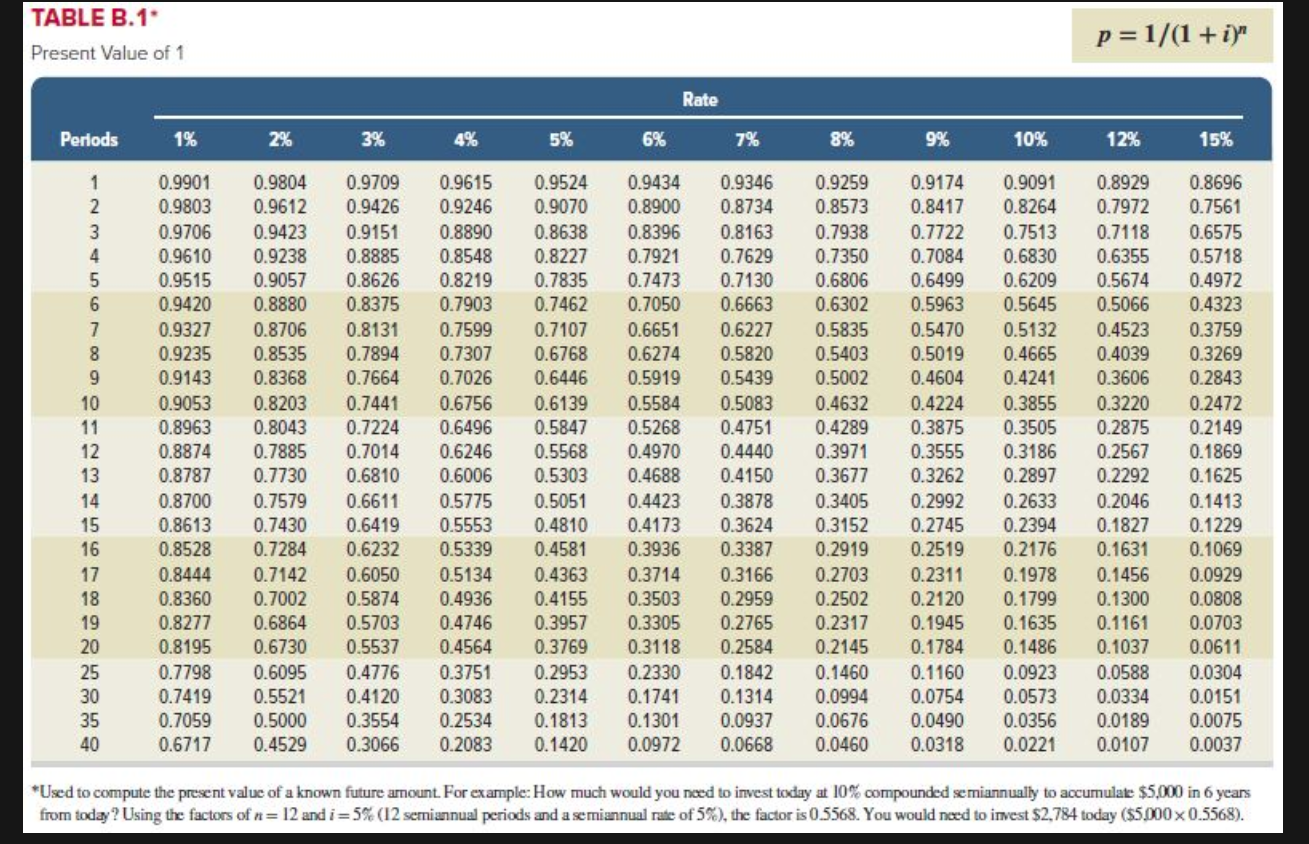This screenshot has width=1309, height=844.
Task: Click period label 16 in Periods column
Action: [90, 548]
